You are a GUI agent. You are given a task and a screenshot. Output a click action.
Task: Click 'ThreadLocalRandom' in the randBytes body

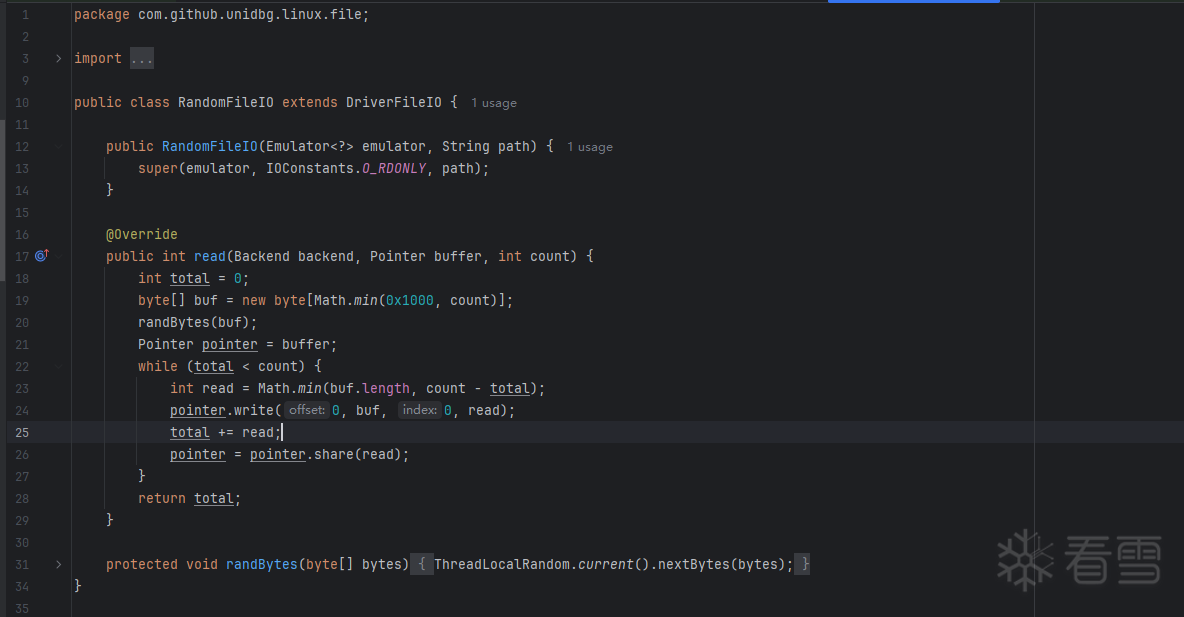[x=502, y=564]
